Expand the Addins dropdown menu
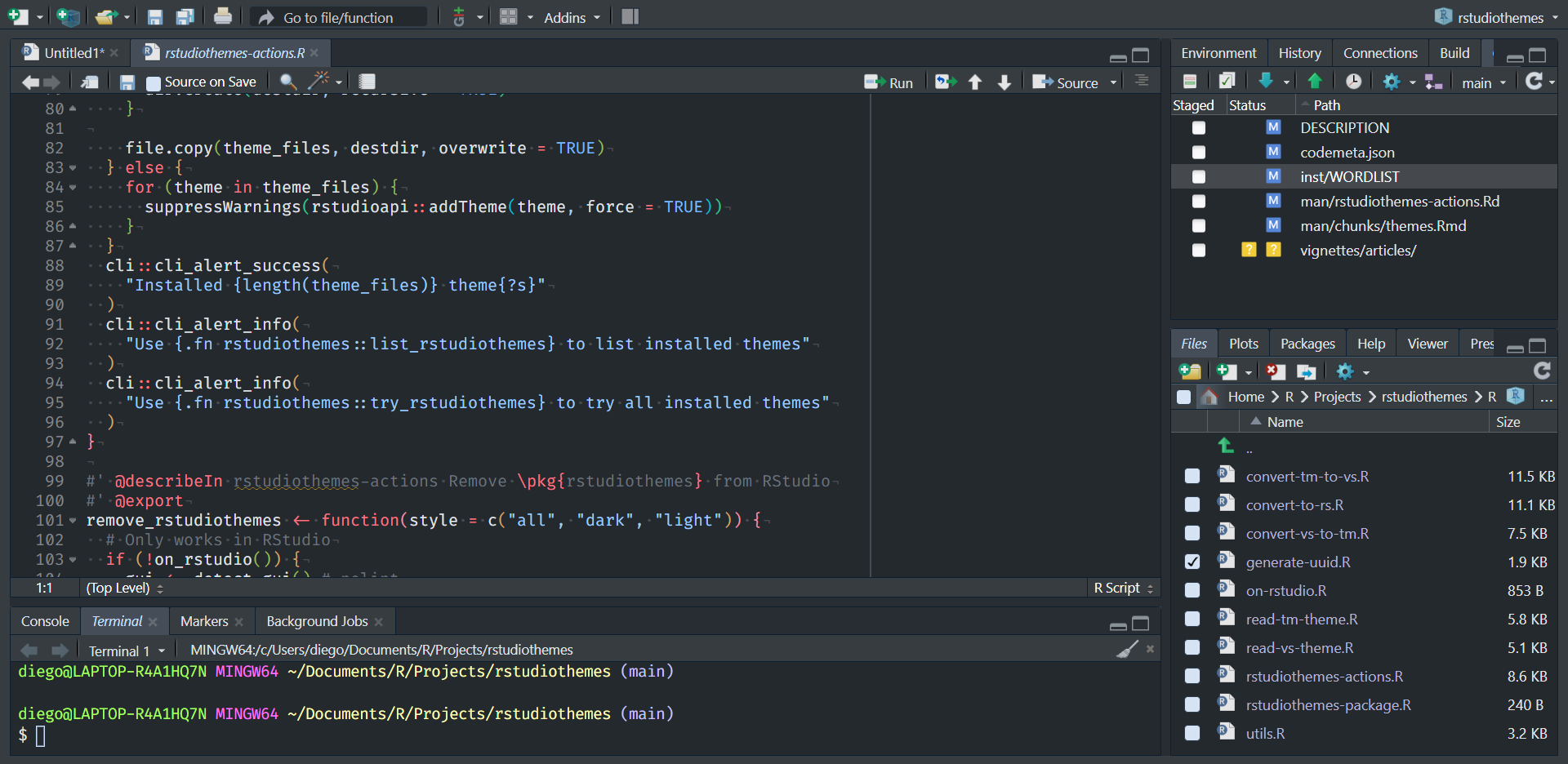Viewport: 1568px width, 764px height. 572,17
